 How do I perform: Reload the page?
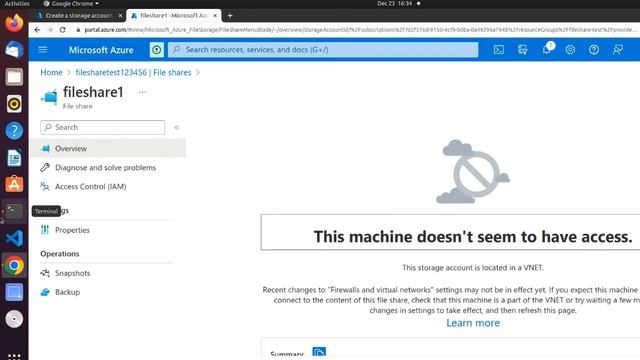click(x=62, y=30)
